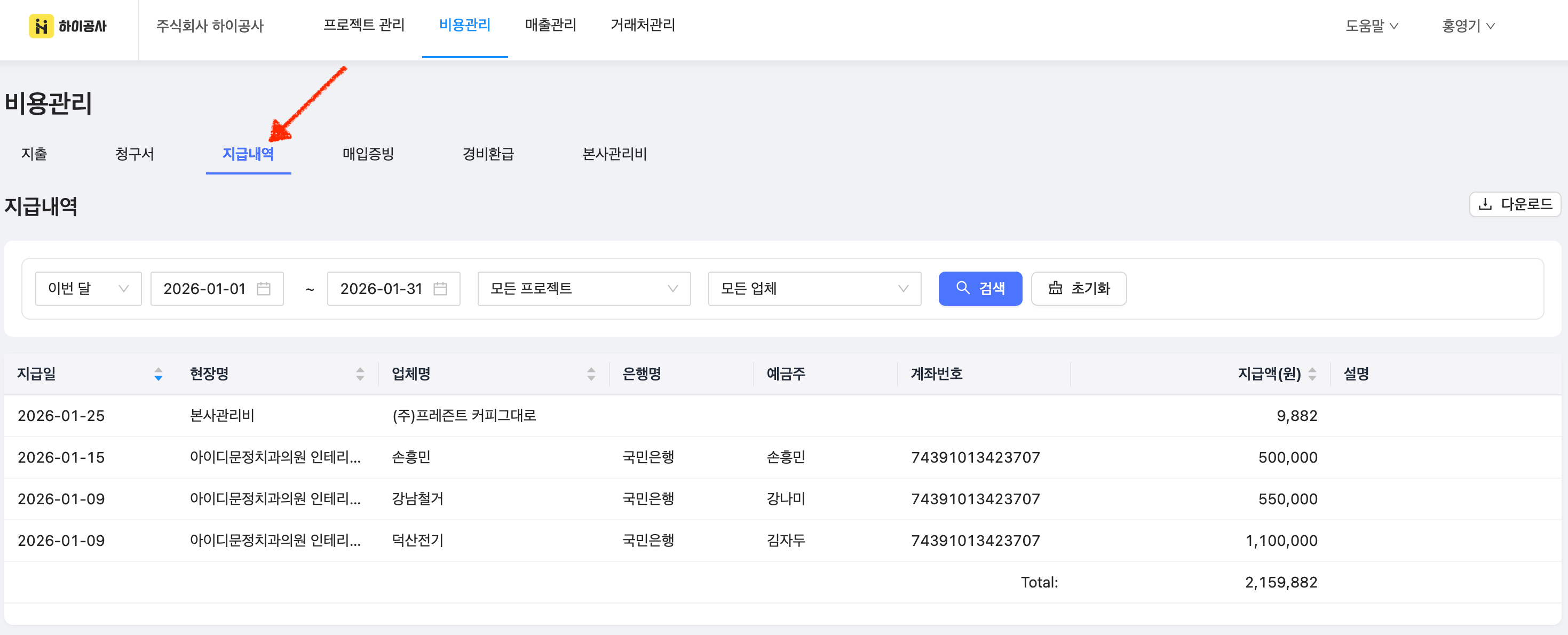The height and width of the screenshot is (635, 1568).
Task: Switch to the 청구서 tab
Action: pos(134,154)
